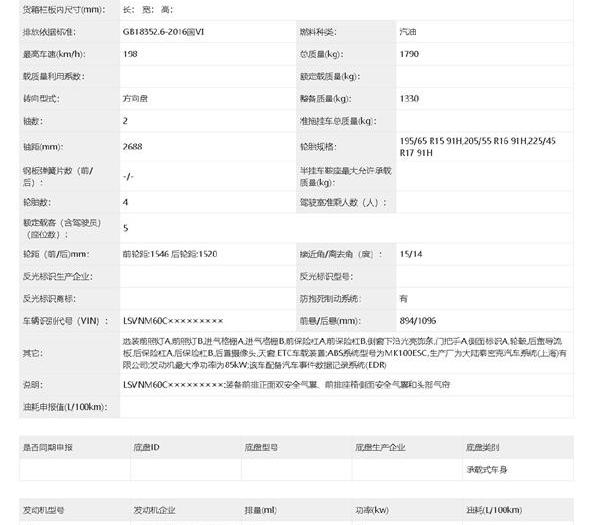Select the fuel type value 汽油
The image size is (600, 525).
(408, 32)
